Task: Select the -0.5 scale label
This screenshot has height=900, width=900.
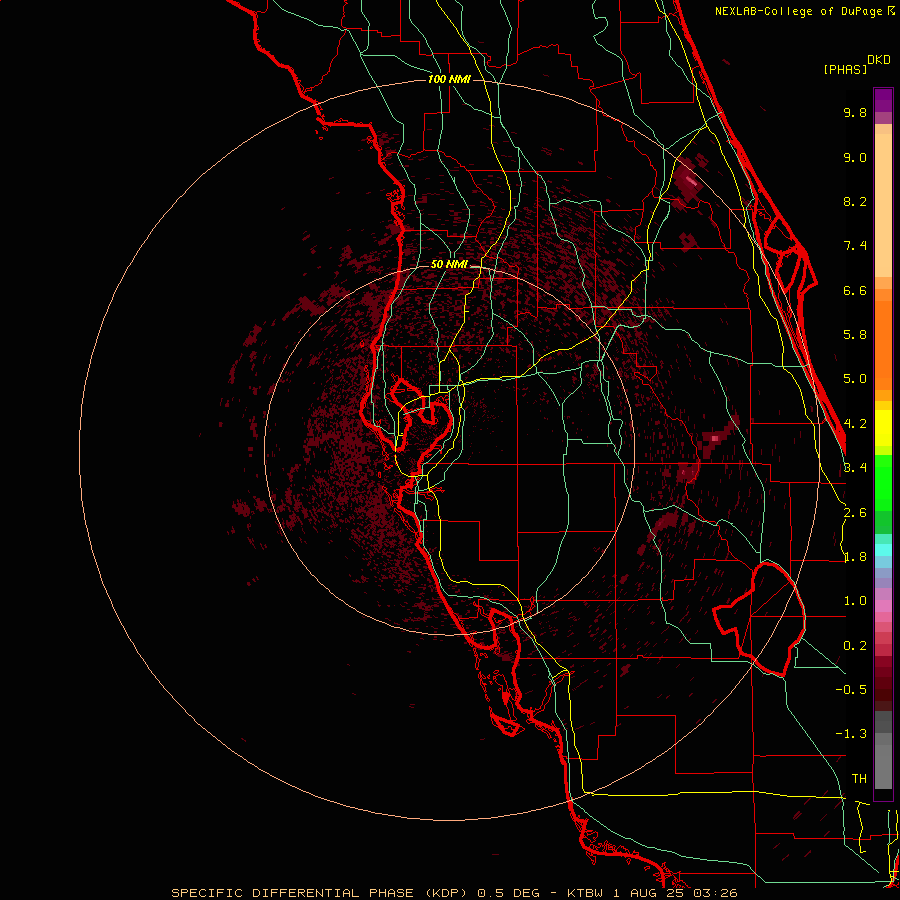Action: tap(851, 690)
